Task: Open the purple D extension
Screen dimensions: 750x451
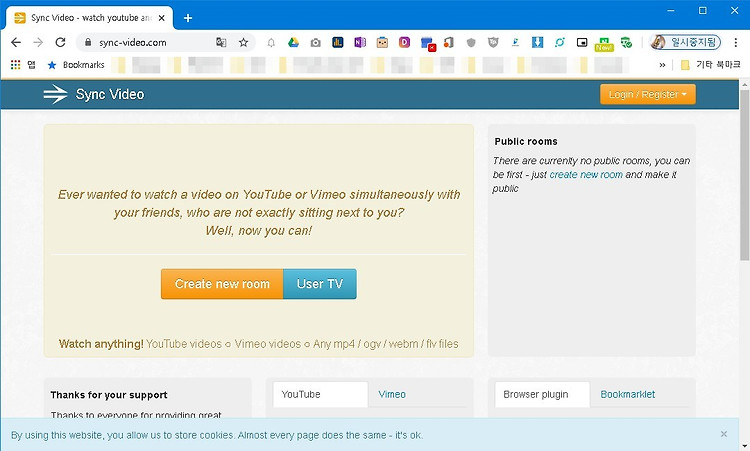Action: (x=404, y=43)
